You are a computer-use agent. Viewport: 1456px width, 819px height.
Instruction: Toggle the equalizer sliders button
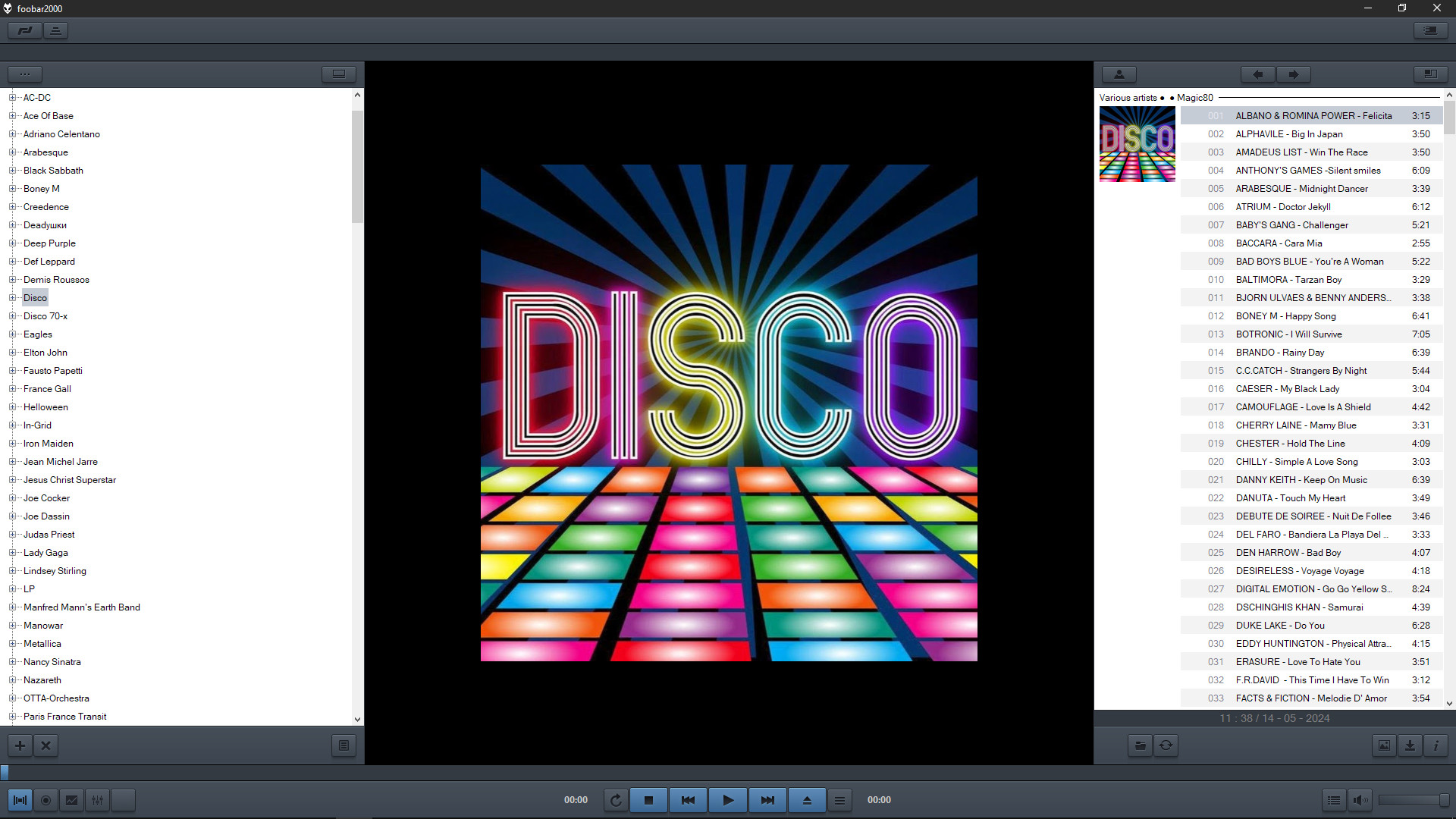coord(97,800)
